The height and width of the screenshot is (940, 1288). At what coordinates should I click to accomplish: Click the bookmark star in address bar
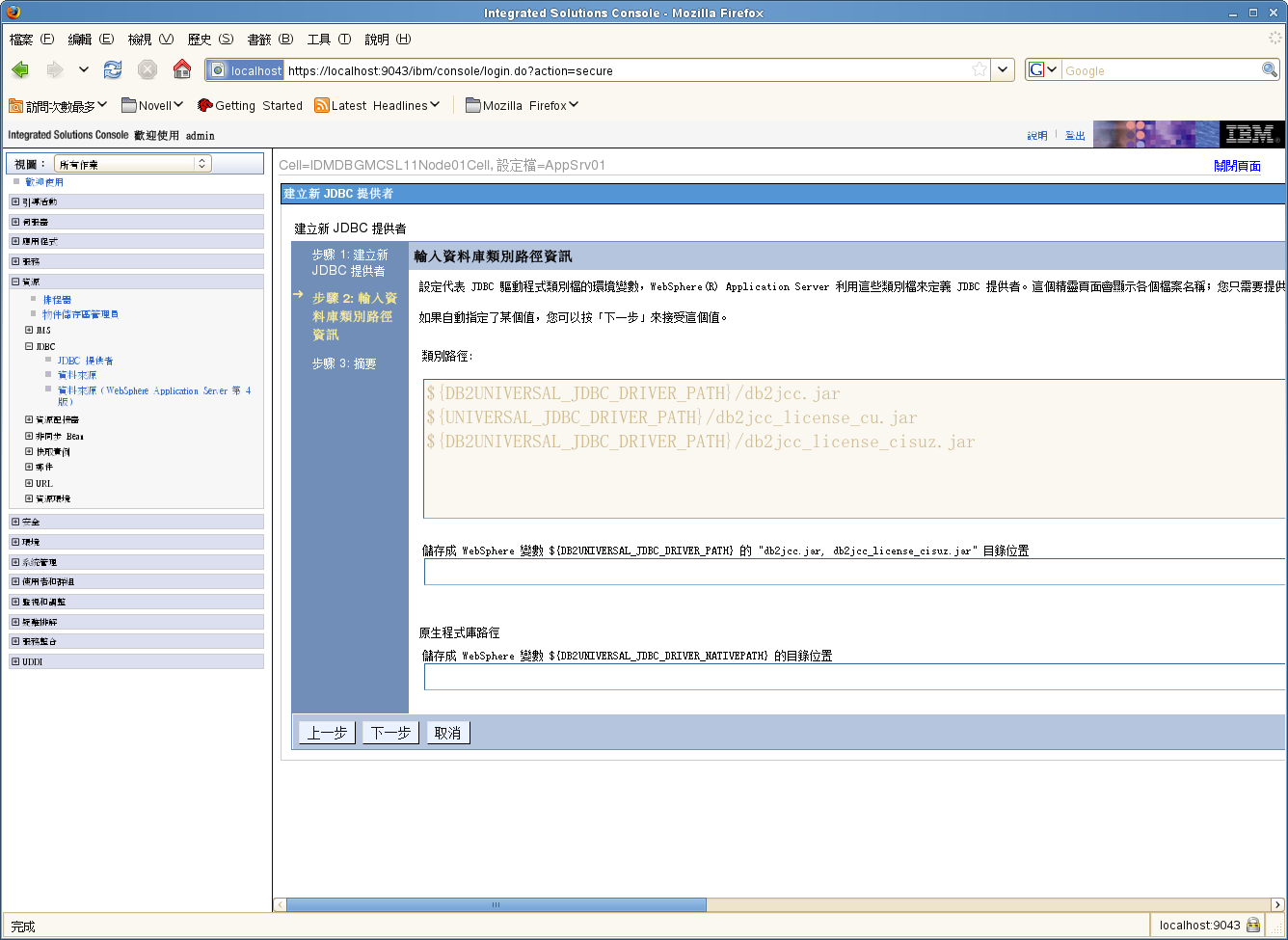[979, 70]
